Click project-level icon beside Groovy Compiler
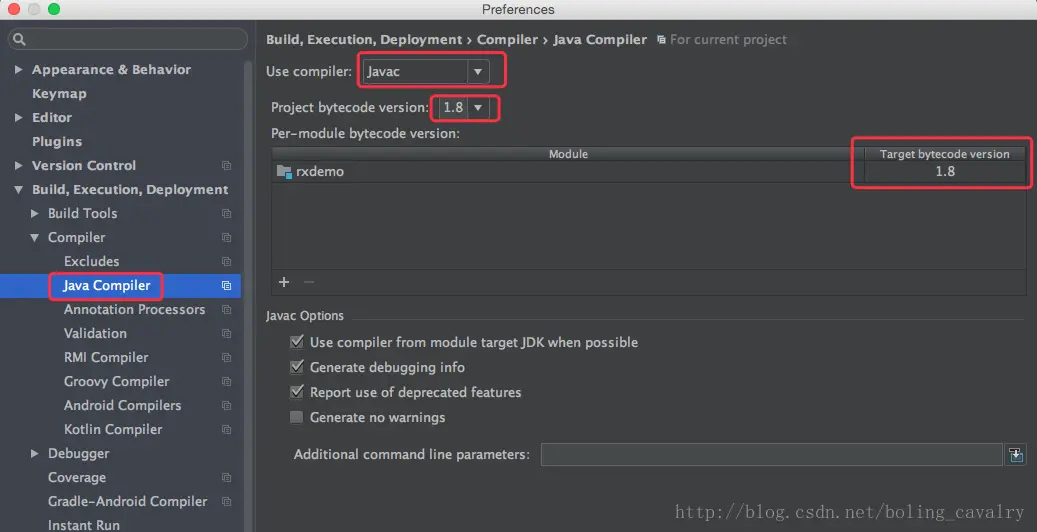The image size is (1037, 532). coord(226,381)
